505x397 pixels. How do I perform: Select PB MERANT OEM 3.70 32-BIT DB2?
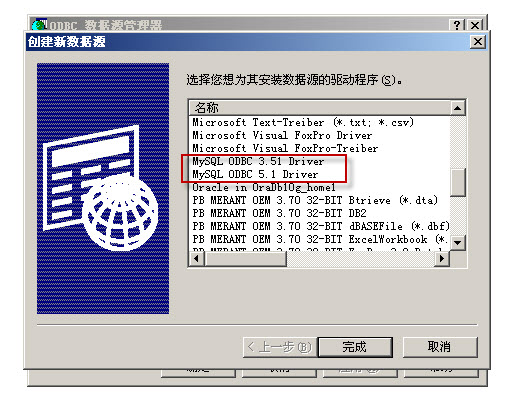(279, 213)
